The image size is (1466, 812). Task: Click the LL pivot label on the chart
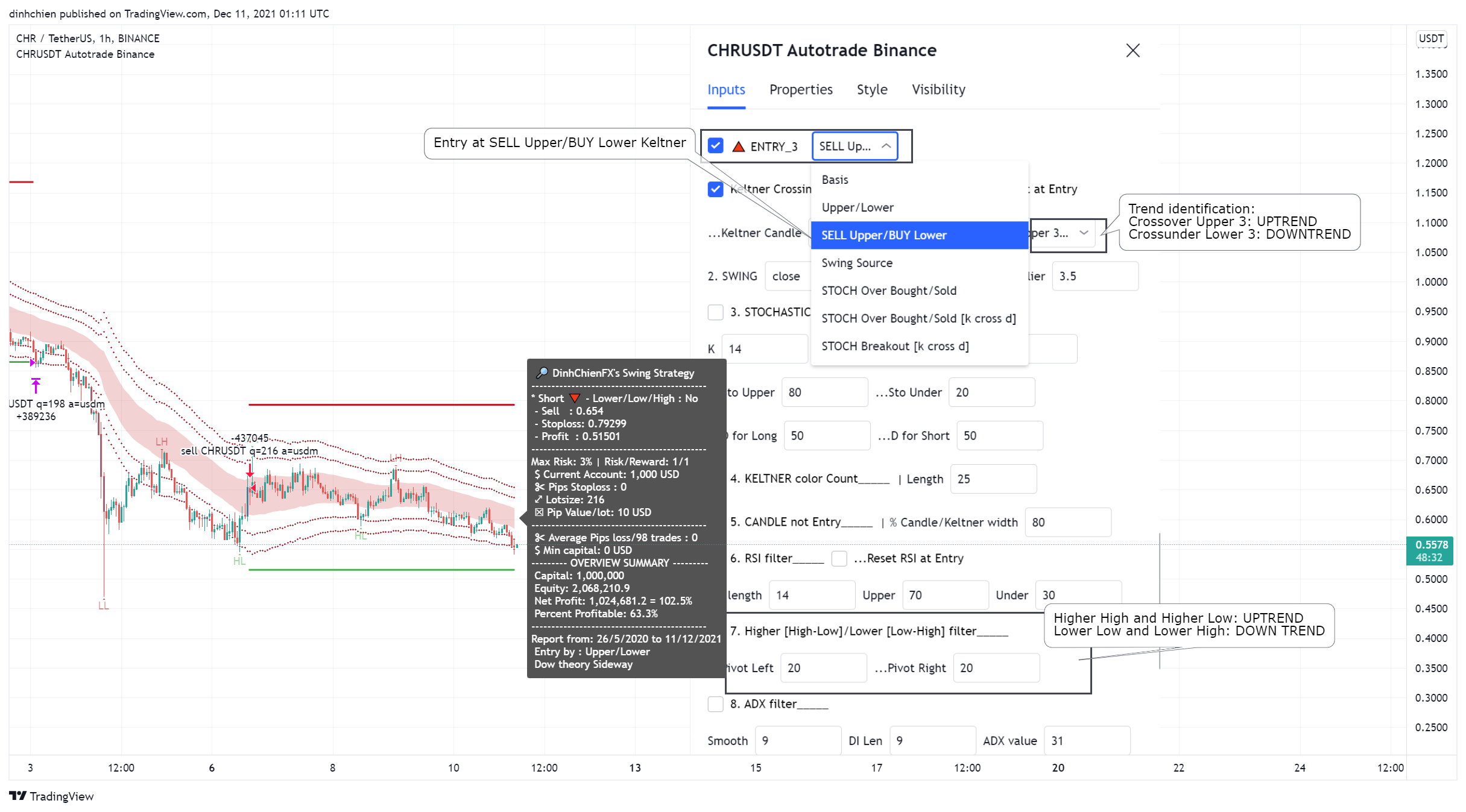[103, 606]
